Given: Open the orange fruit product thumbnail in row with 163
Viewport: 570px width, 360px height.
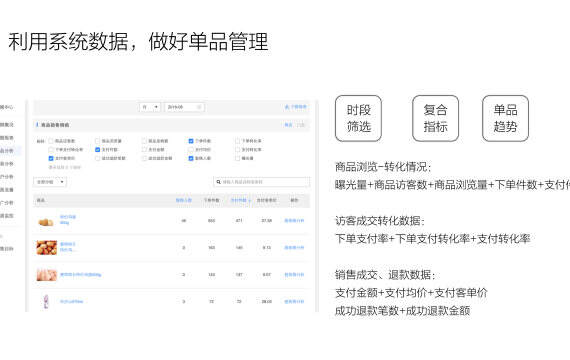Looking at the screenshot, I should [x=47, y=248].
